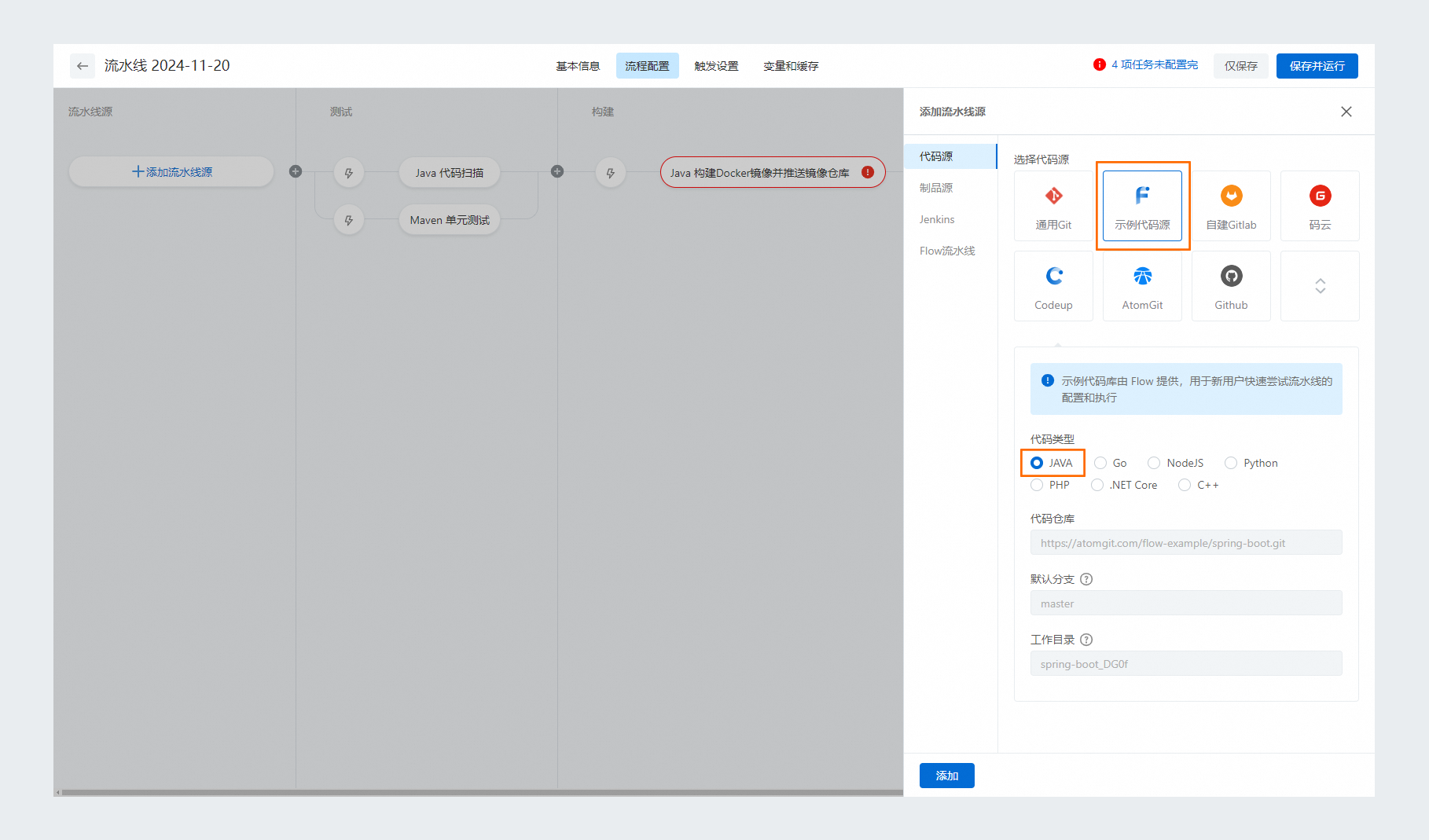Click the help icon next to 默认分支
This screenshot has height=840, width=1429.
(x=1086, y=579)
